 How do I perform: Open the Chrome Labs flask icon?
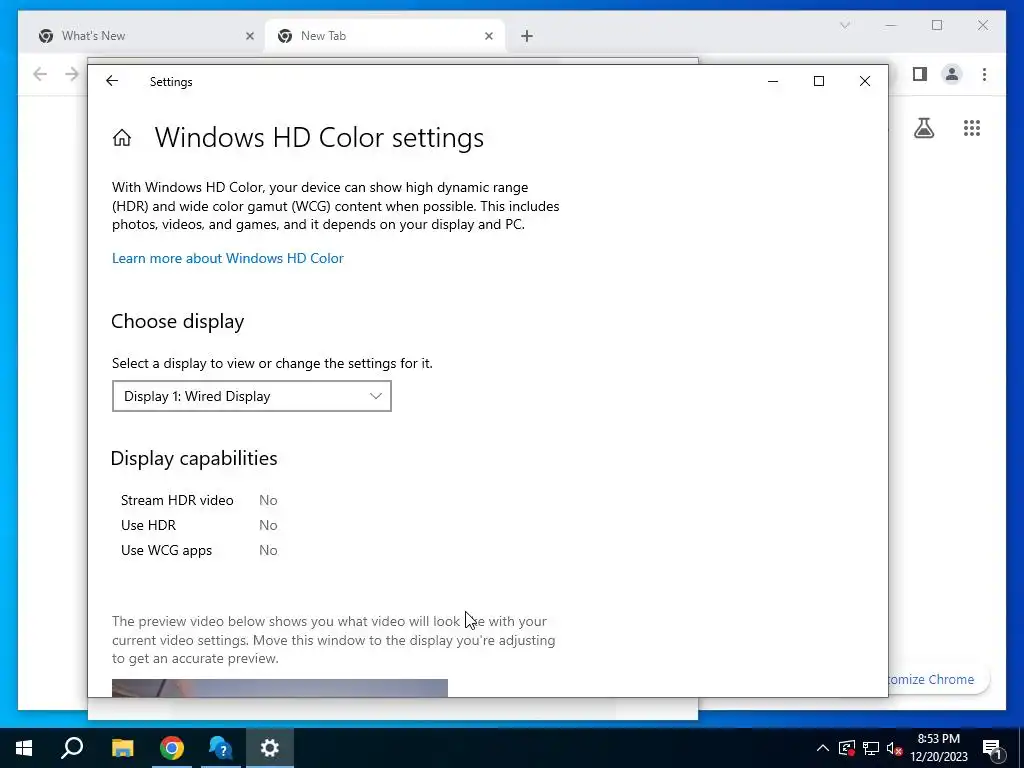923,128
